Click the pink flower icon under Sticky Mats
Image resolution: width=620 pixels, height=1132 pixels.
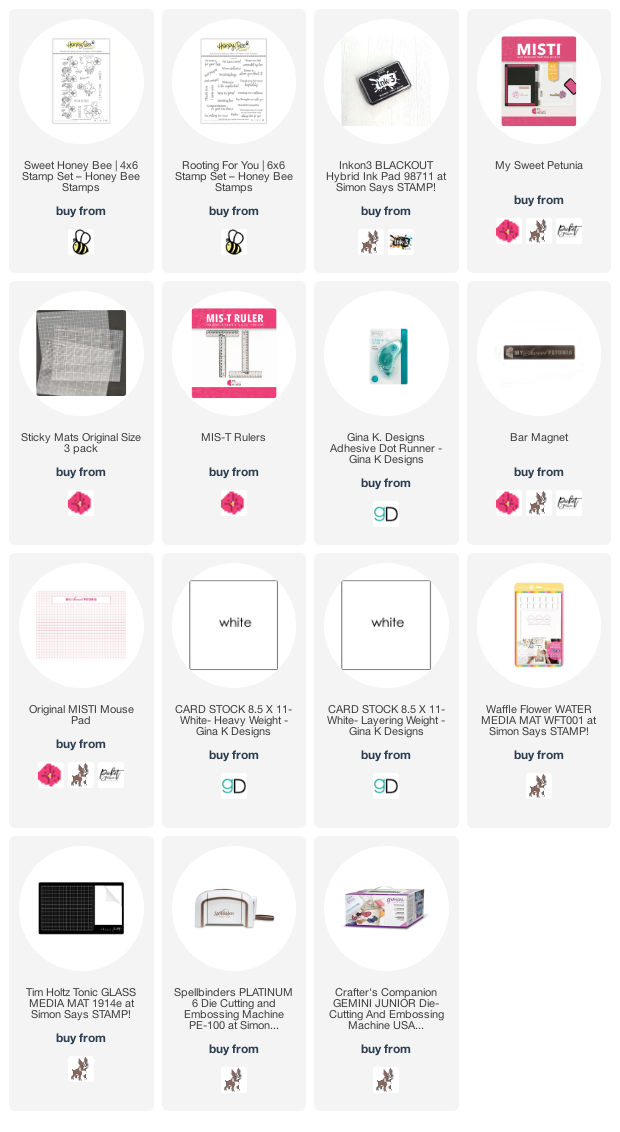point(81,502)
